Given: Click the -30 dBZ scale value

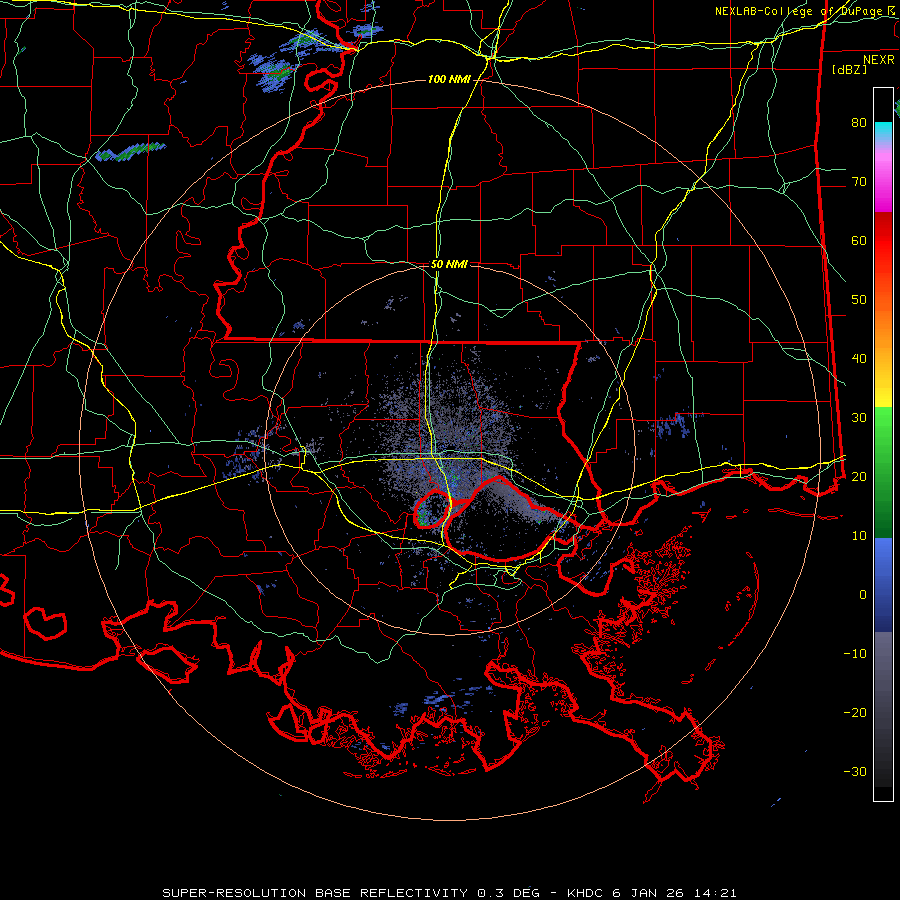Looking at the screenshot, I should point(855,771).
